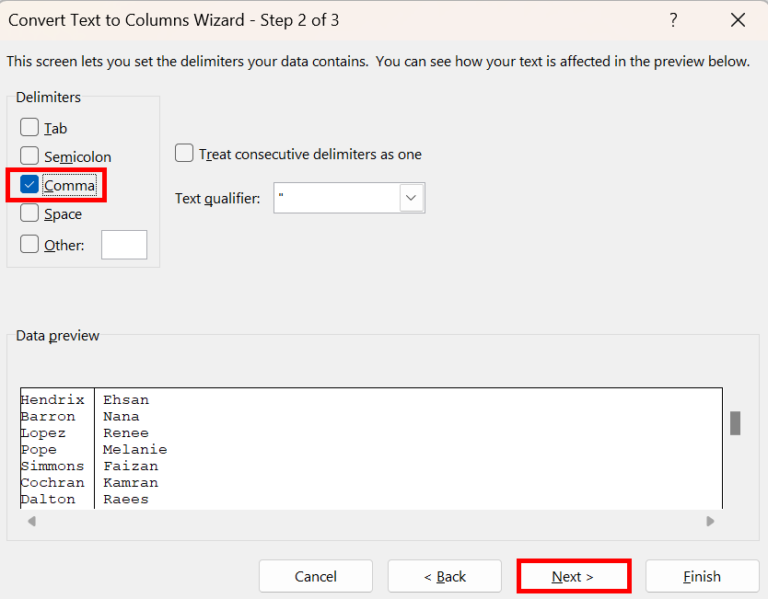The height and width of the screenshot is (599, 768).
Task: Go back with the Back button
Action: point(444,576)
